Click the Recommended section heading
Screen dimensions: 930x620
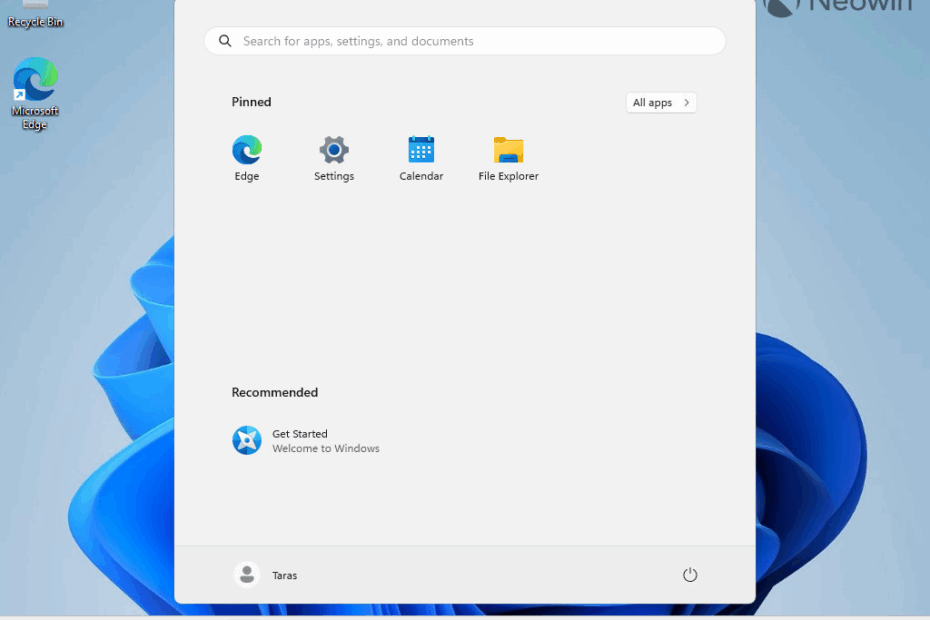click(275, 393)
